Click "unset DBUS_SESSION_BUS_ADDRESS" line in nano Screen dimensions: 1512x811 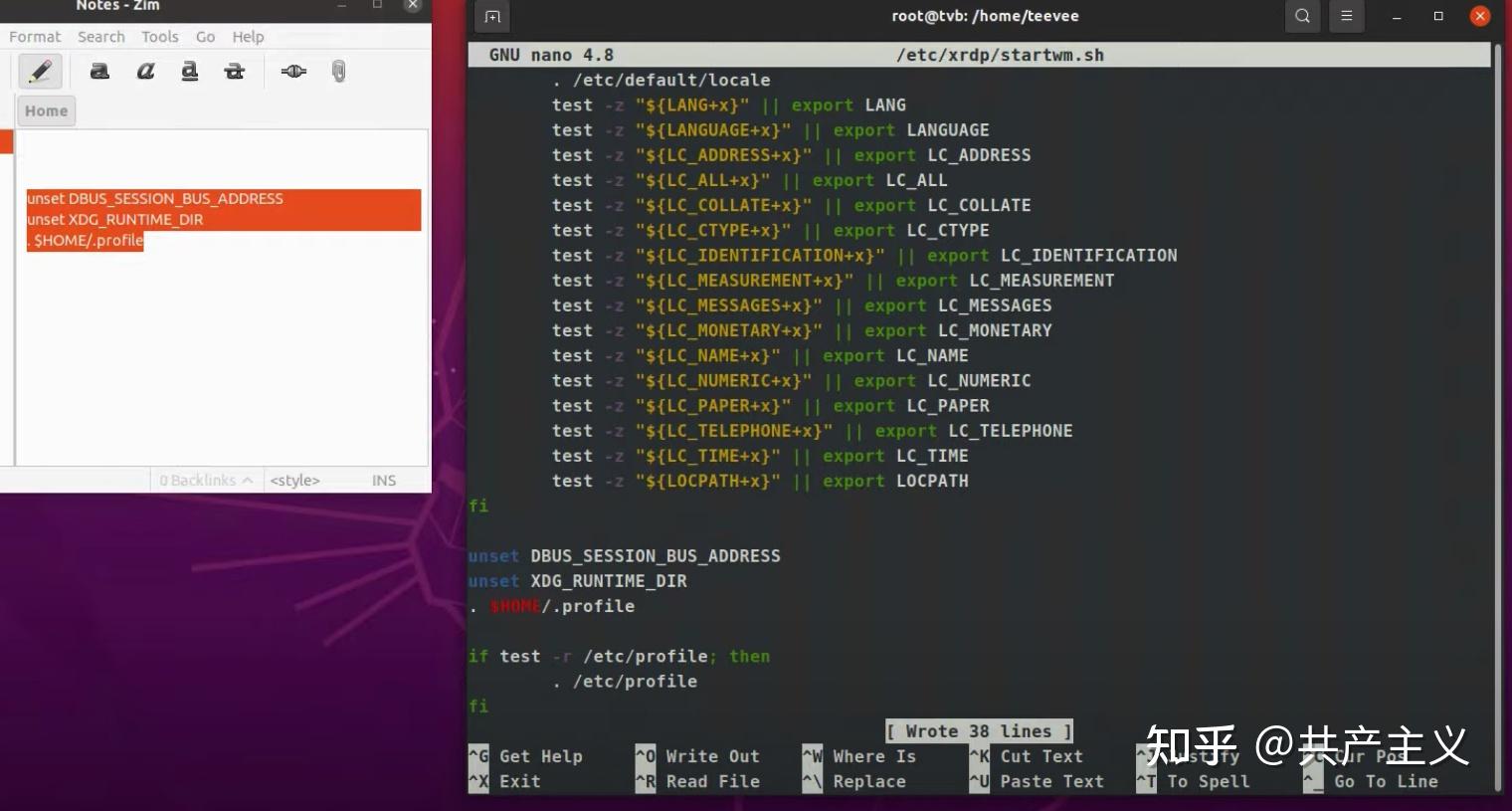click(625, 556)
